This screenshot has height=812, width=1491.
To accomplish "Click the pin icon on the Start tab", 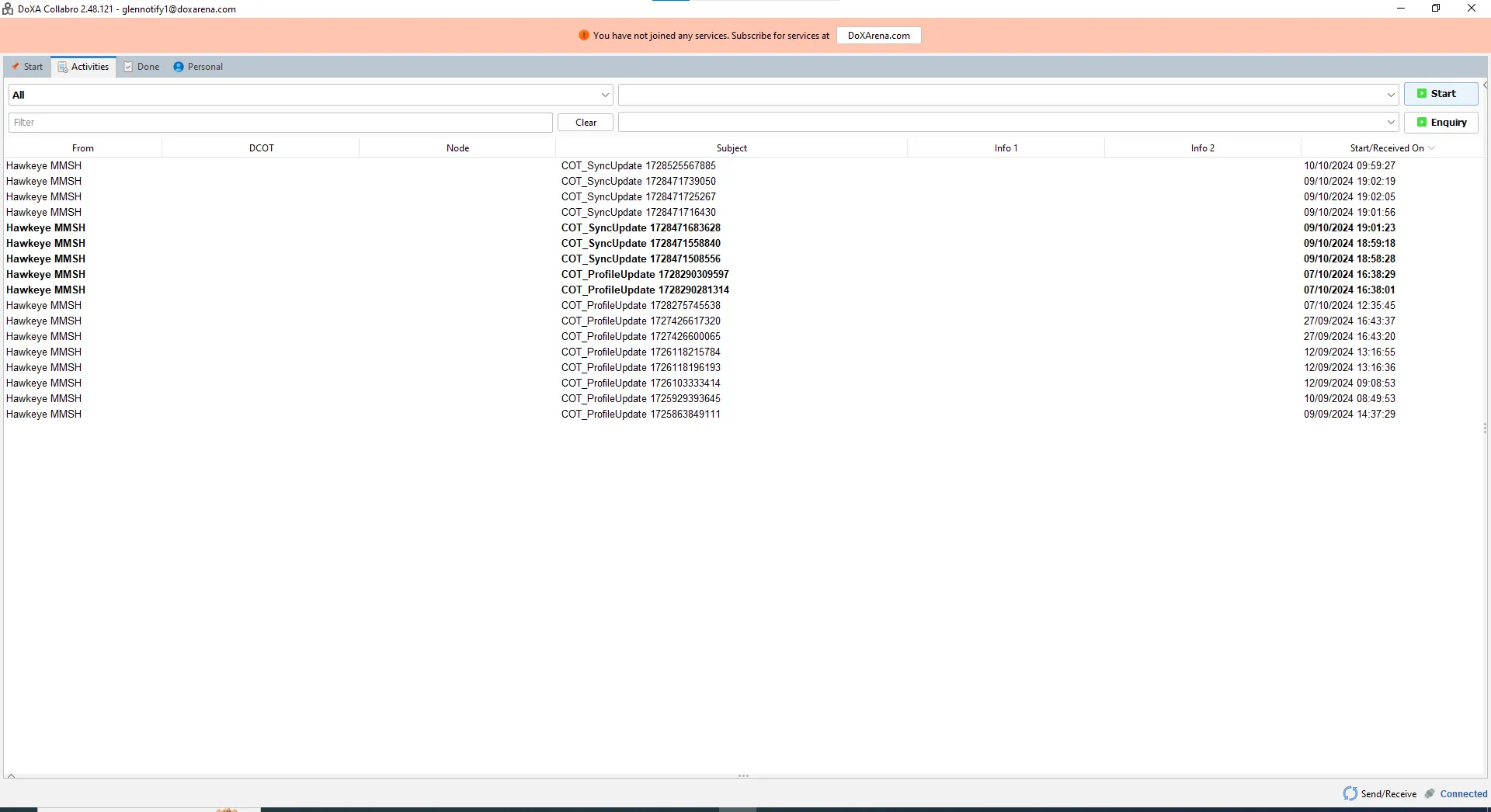I will click(x=16, y=67).
